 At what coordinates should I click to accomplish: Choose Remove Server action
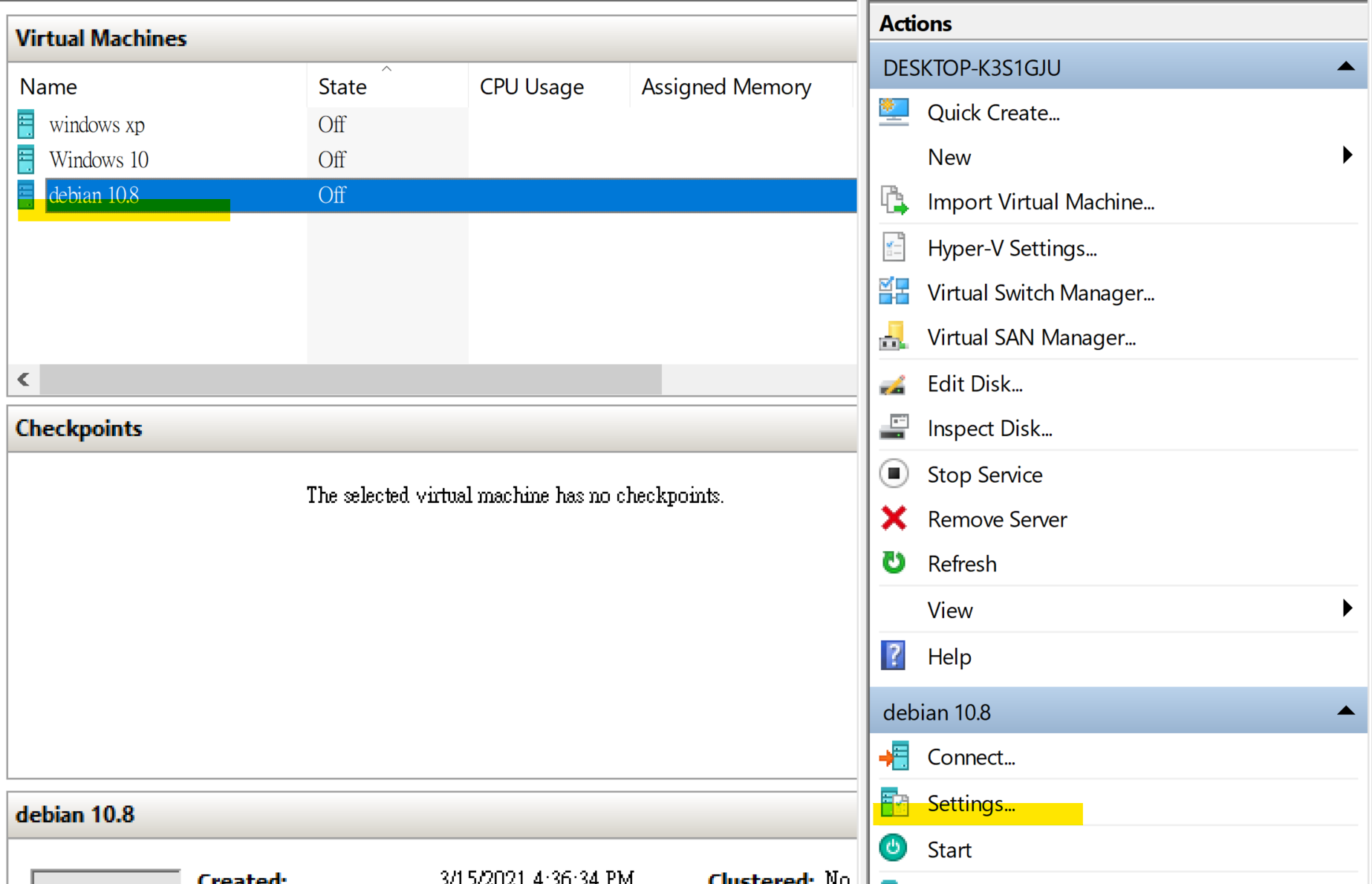pos(997,519)
